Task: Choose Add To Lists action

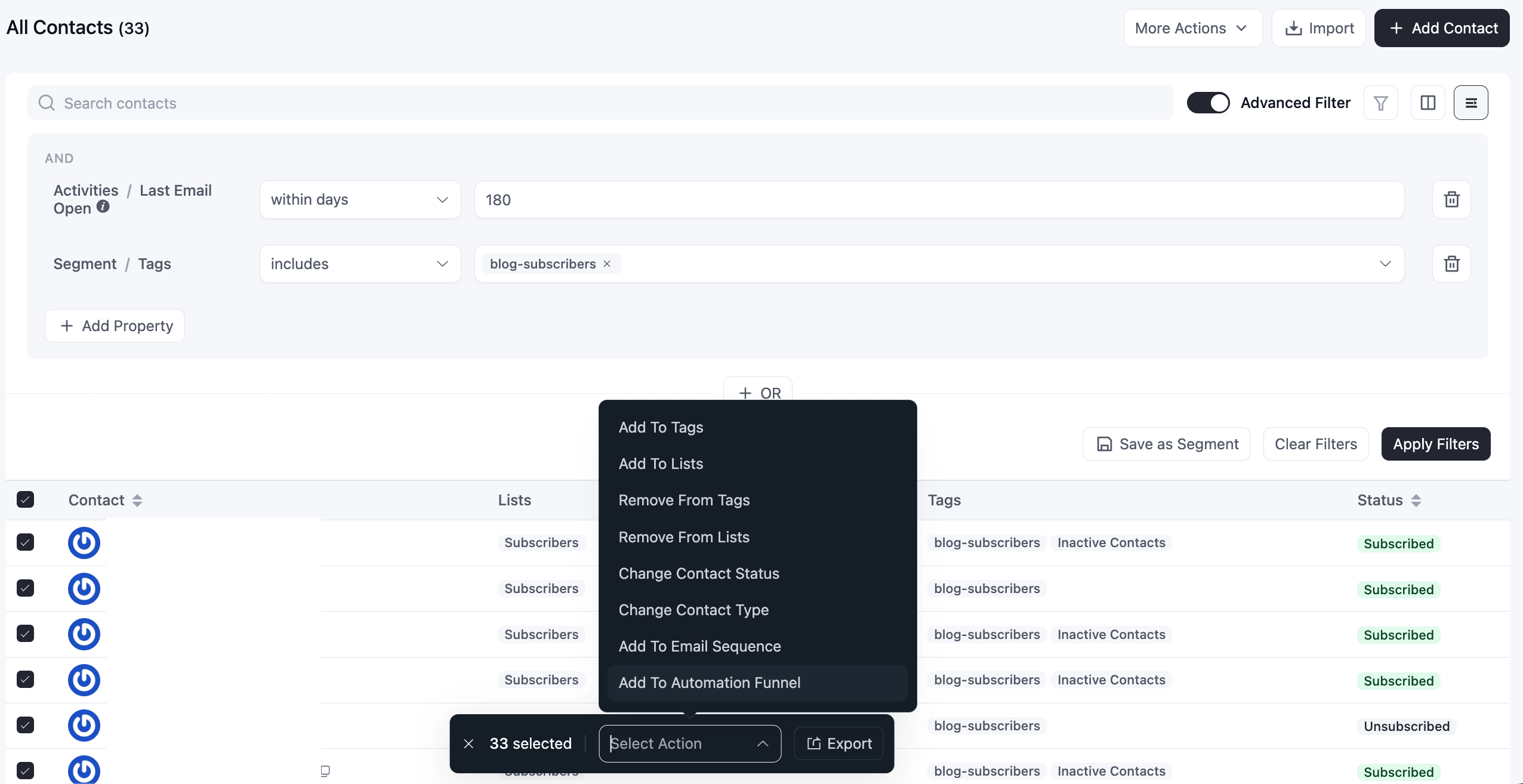Action: click(757, 464)
